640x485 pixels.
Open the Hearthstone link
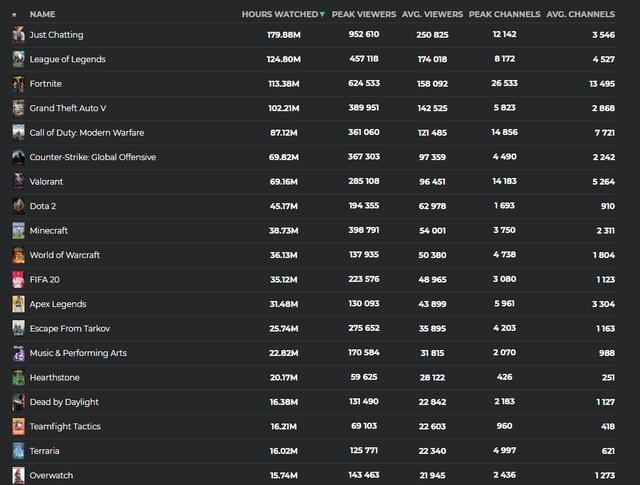(54, 378)
